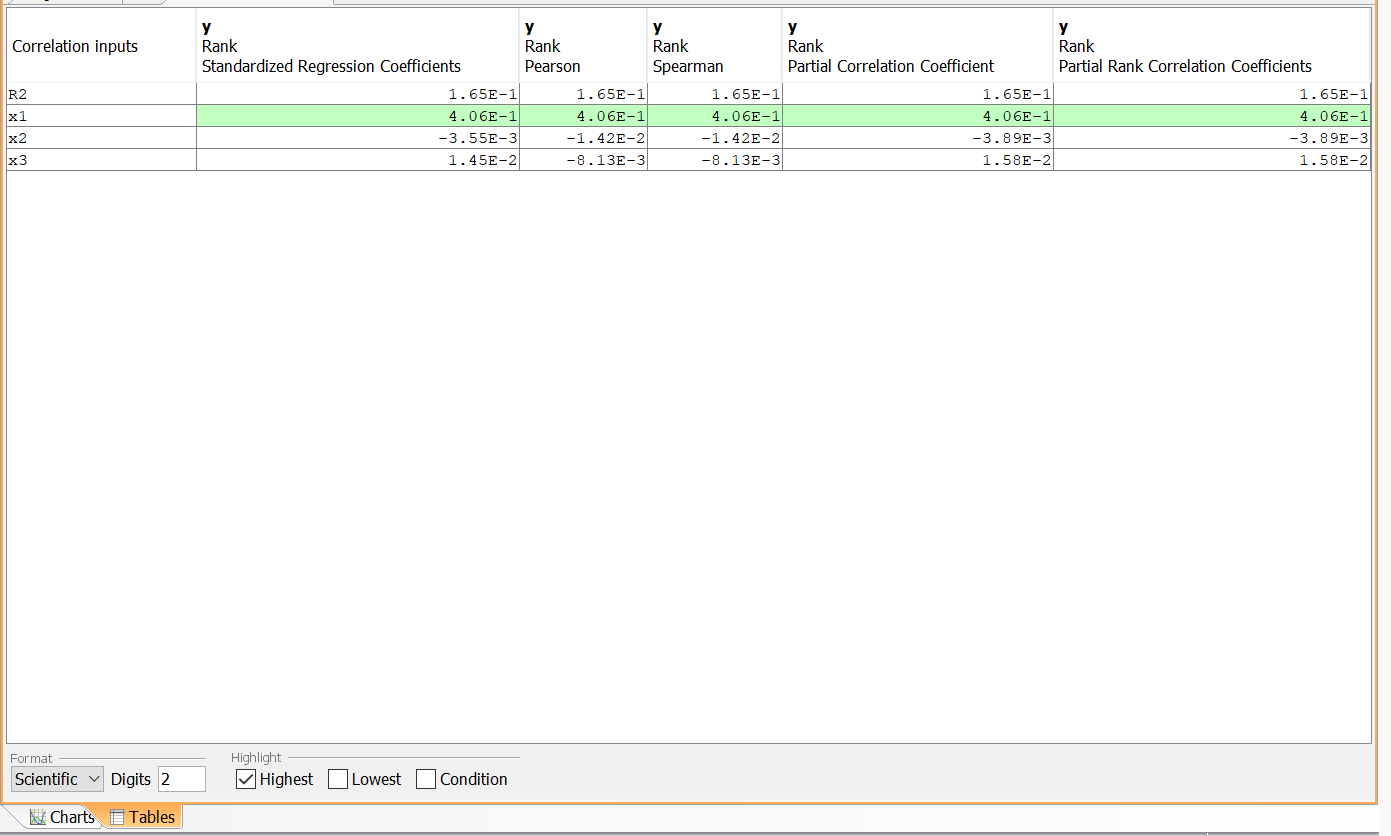The image size is (1391, 836).
Task: Select x3 Pearson value -8.13E-3
Action: tap(584, 160)
